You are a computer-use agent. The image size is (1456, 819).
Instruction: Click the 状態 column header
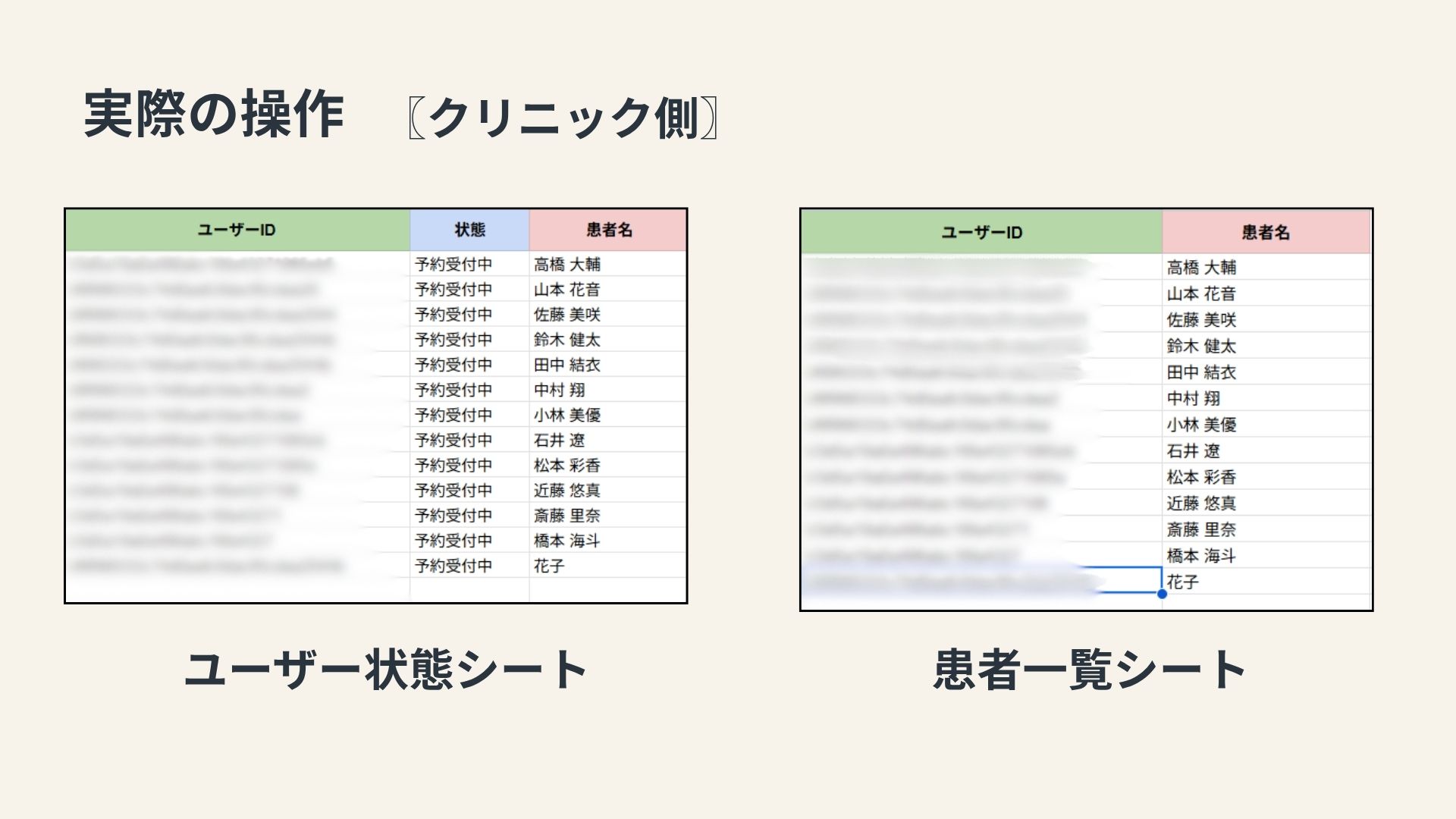(469, 230)
